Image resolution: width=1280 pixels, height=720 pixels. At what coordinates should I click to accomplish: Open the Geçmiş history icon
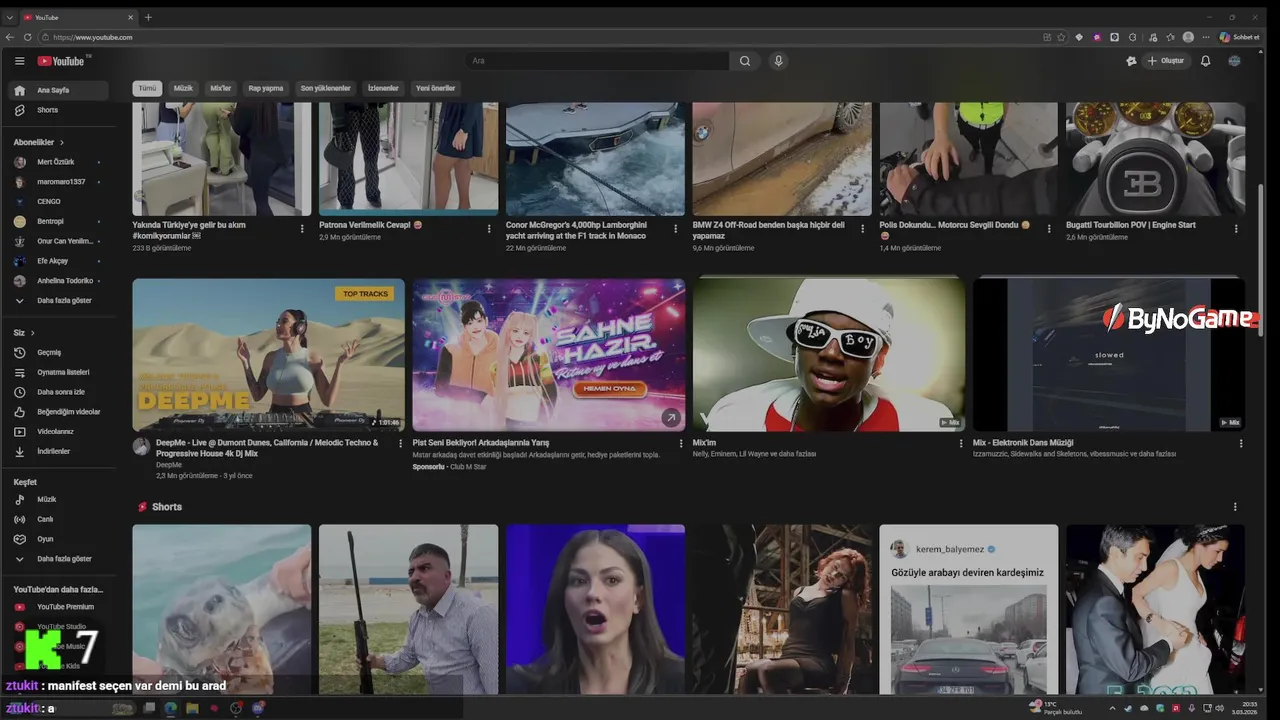pyautogui.click(x=19, y=352)
